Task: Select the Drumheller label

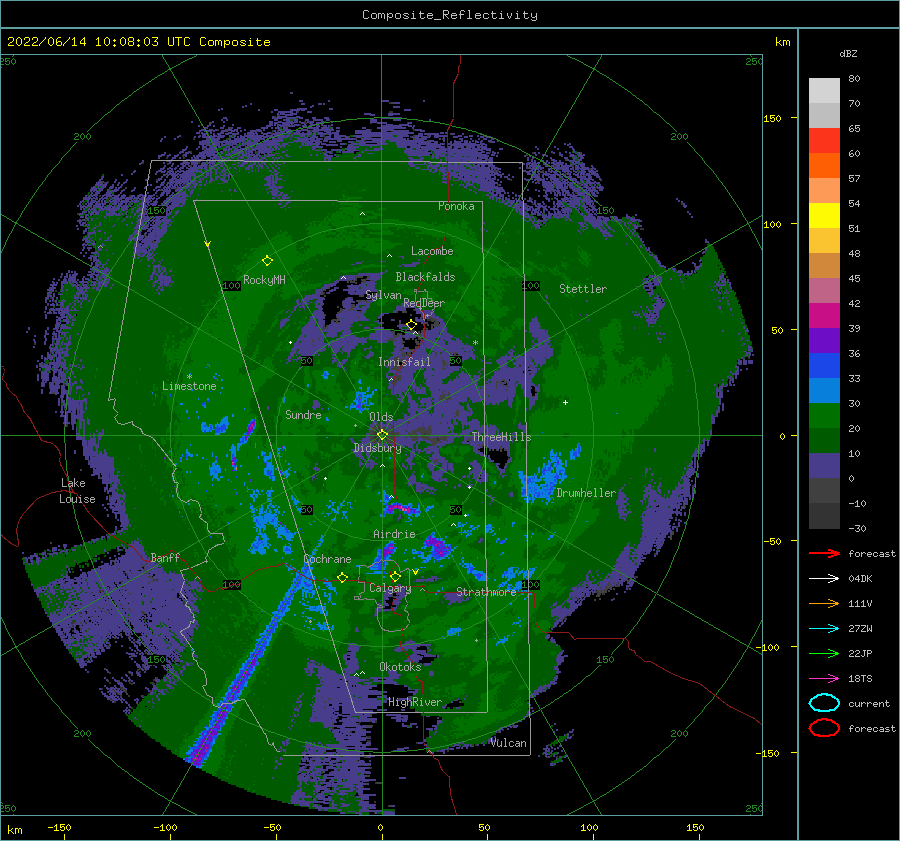Action: (x=586, y=493)
